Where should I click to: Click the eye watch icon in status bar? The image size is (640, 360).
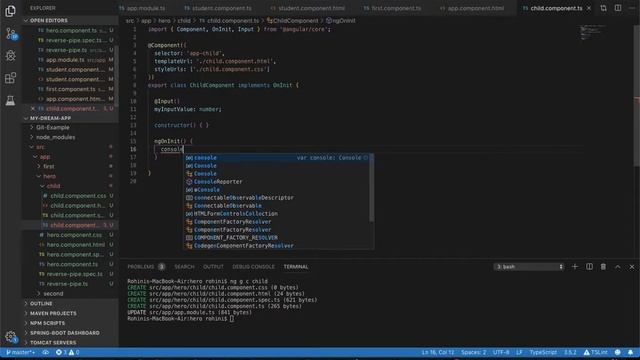[x=45, y=352]
